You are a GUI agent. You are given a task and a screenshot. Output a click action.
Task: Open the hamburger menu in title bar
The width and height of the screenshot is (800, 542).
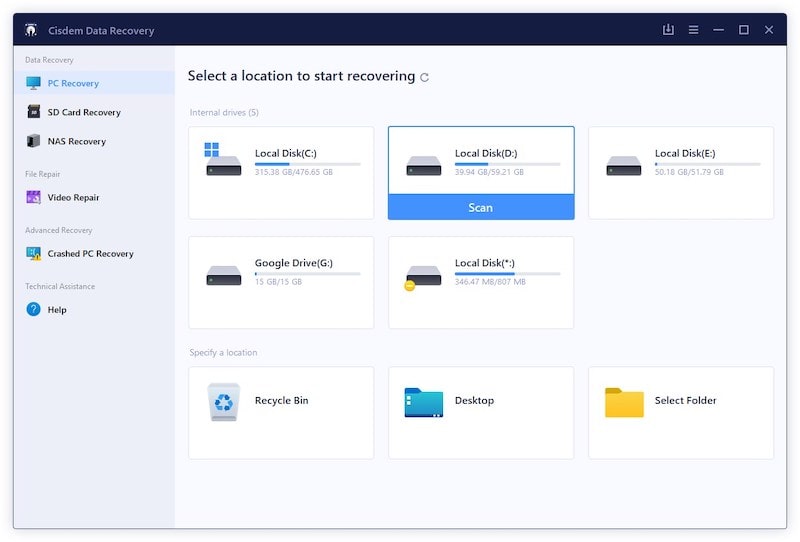(693, 30)
